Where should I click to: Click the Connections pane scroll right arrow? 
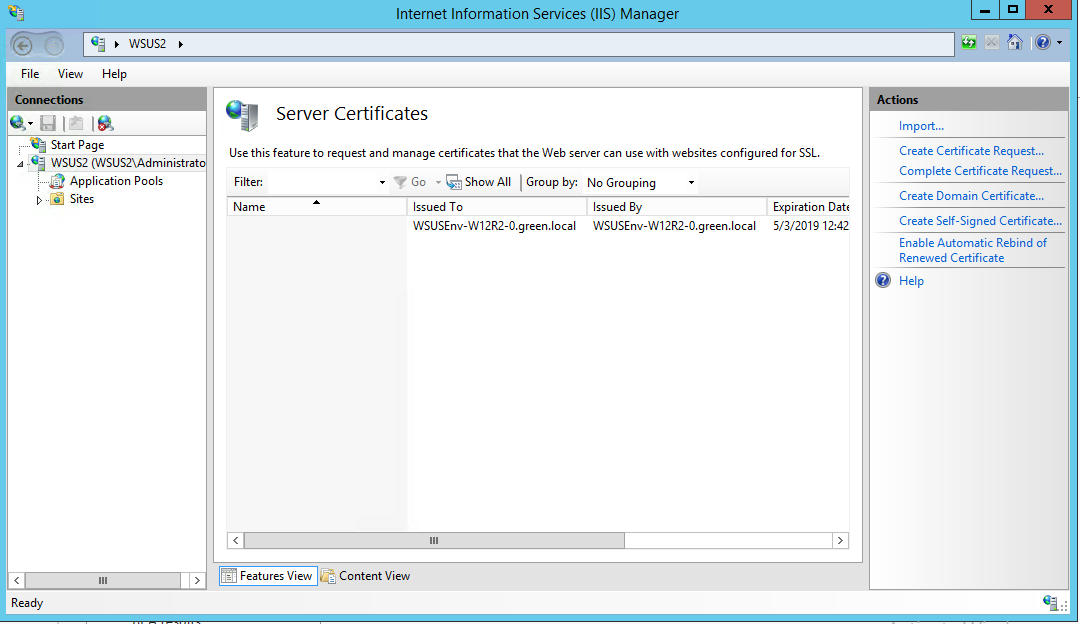pos(197,581)
